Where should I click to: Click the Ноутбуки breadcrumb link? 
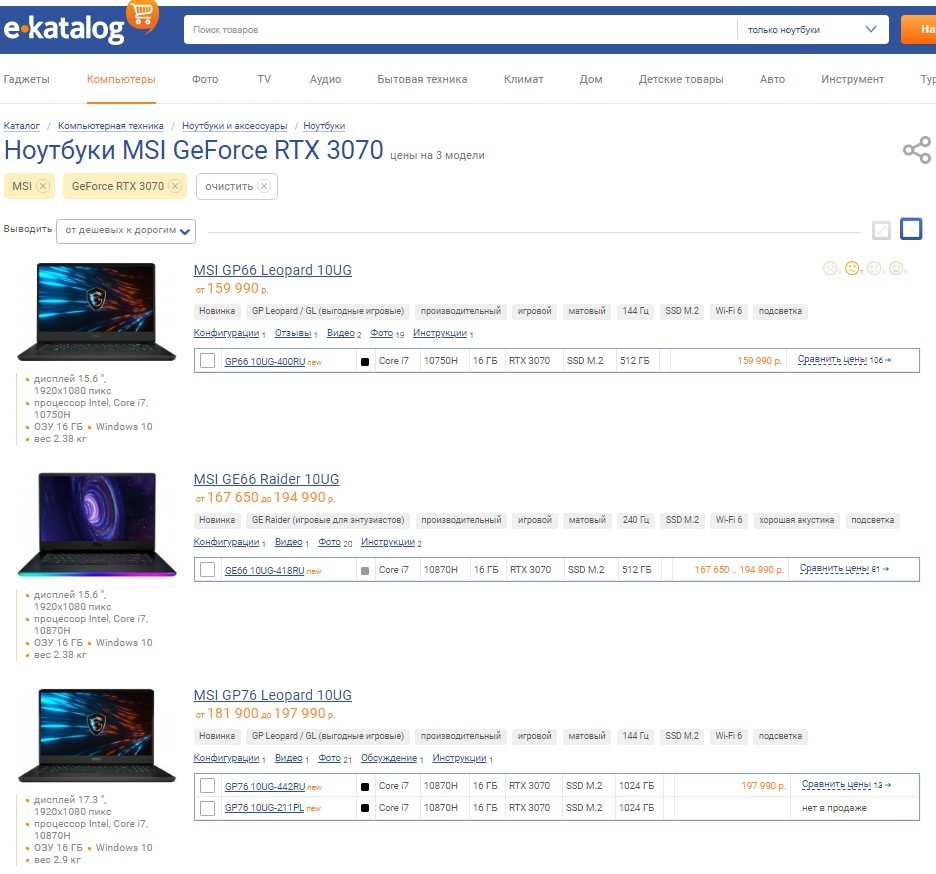pyautogui.click(x=324, y=126)
